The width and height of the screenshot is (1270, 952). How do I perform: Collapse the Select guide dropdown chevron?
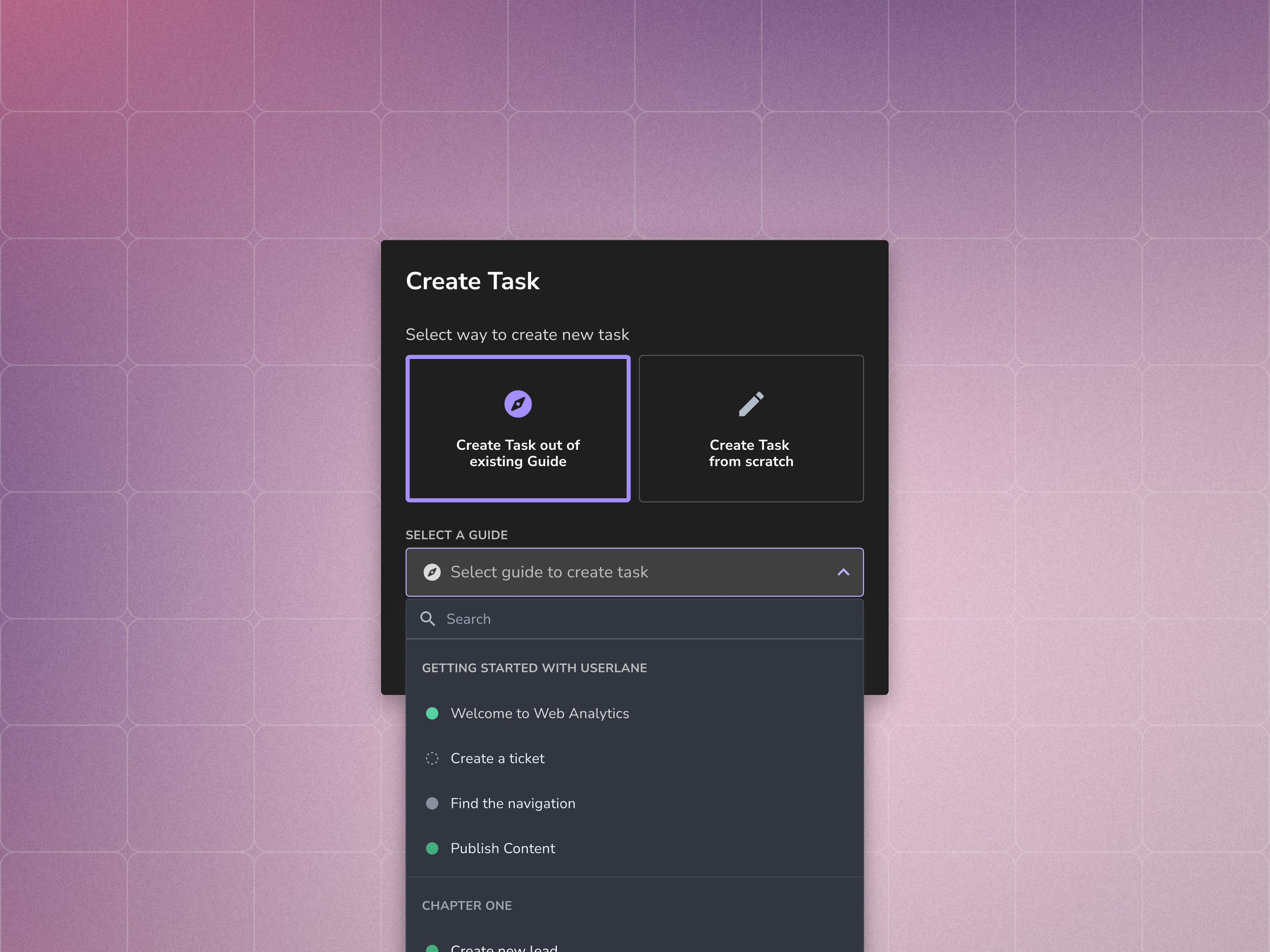point(843,572)
